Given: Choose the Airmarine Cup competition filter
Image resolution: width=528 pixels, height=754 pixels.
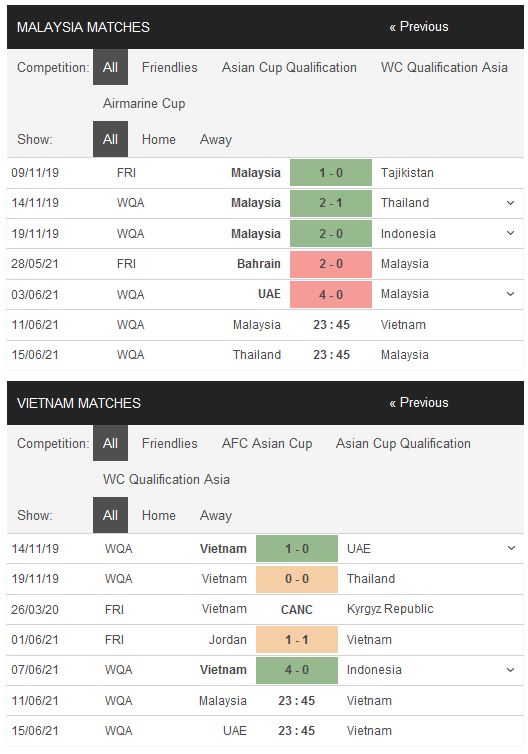Looking at the screenshot, I should click(144, 103).
